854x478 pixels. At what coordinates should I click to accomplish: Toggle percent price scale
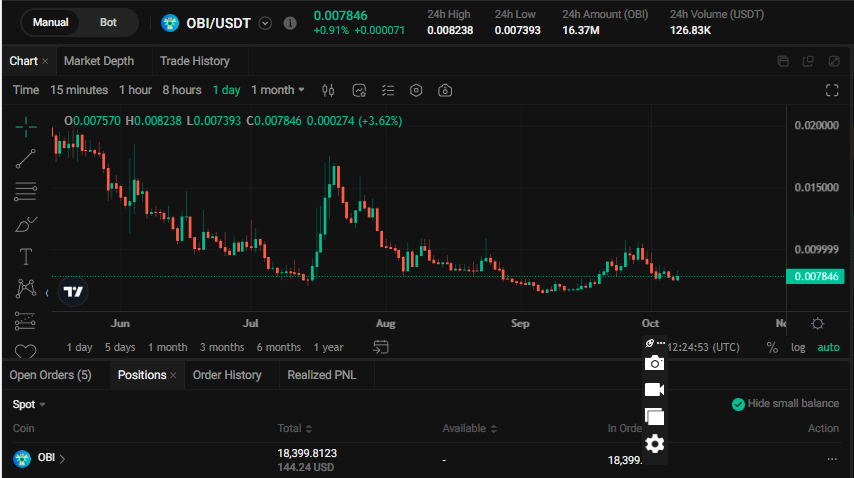coord(772,347)
